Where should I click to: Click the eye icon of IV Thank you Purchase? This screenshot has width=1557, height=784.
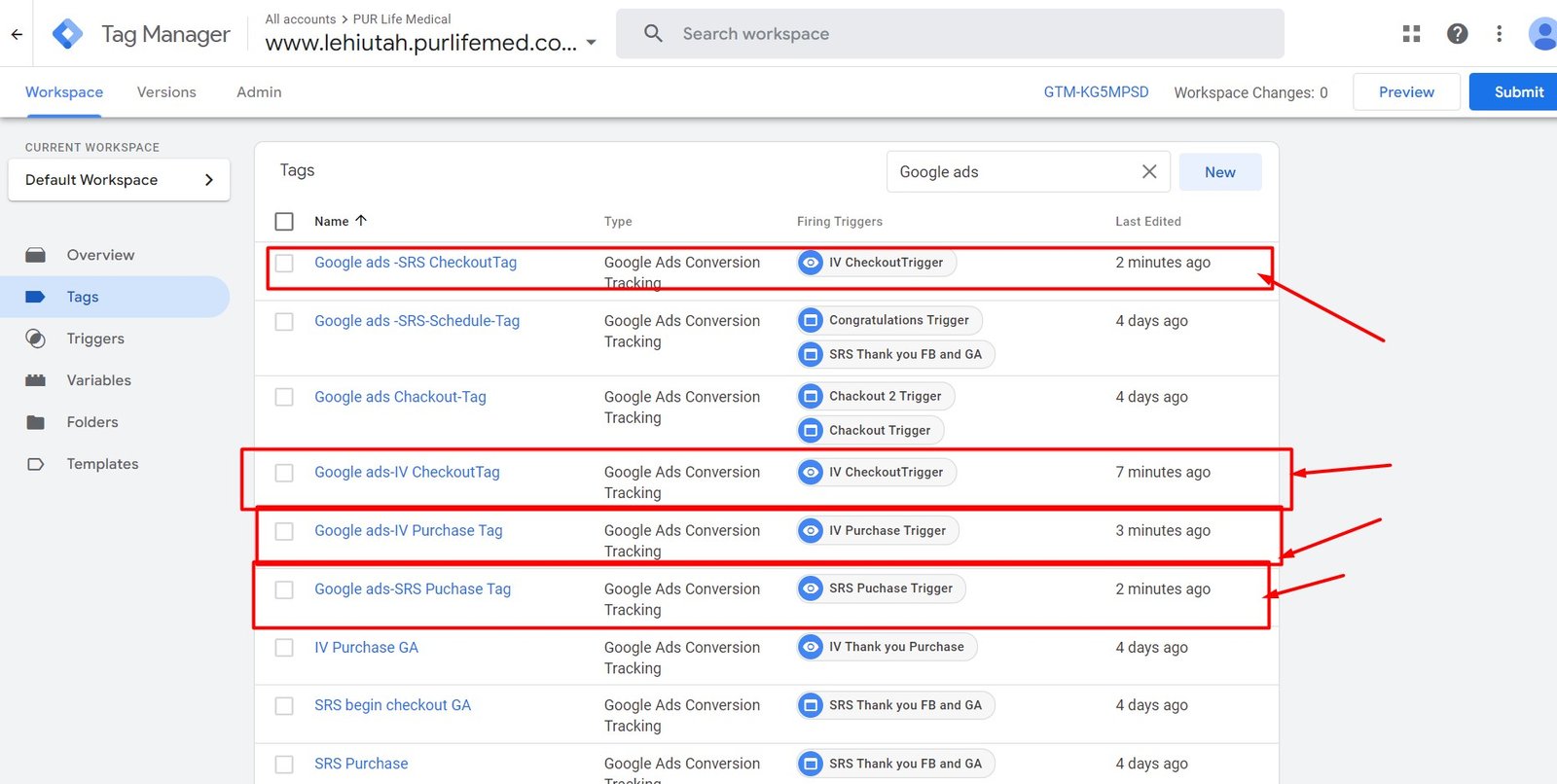pyautogui.click(x=811, y=647)
